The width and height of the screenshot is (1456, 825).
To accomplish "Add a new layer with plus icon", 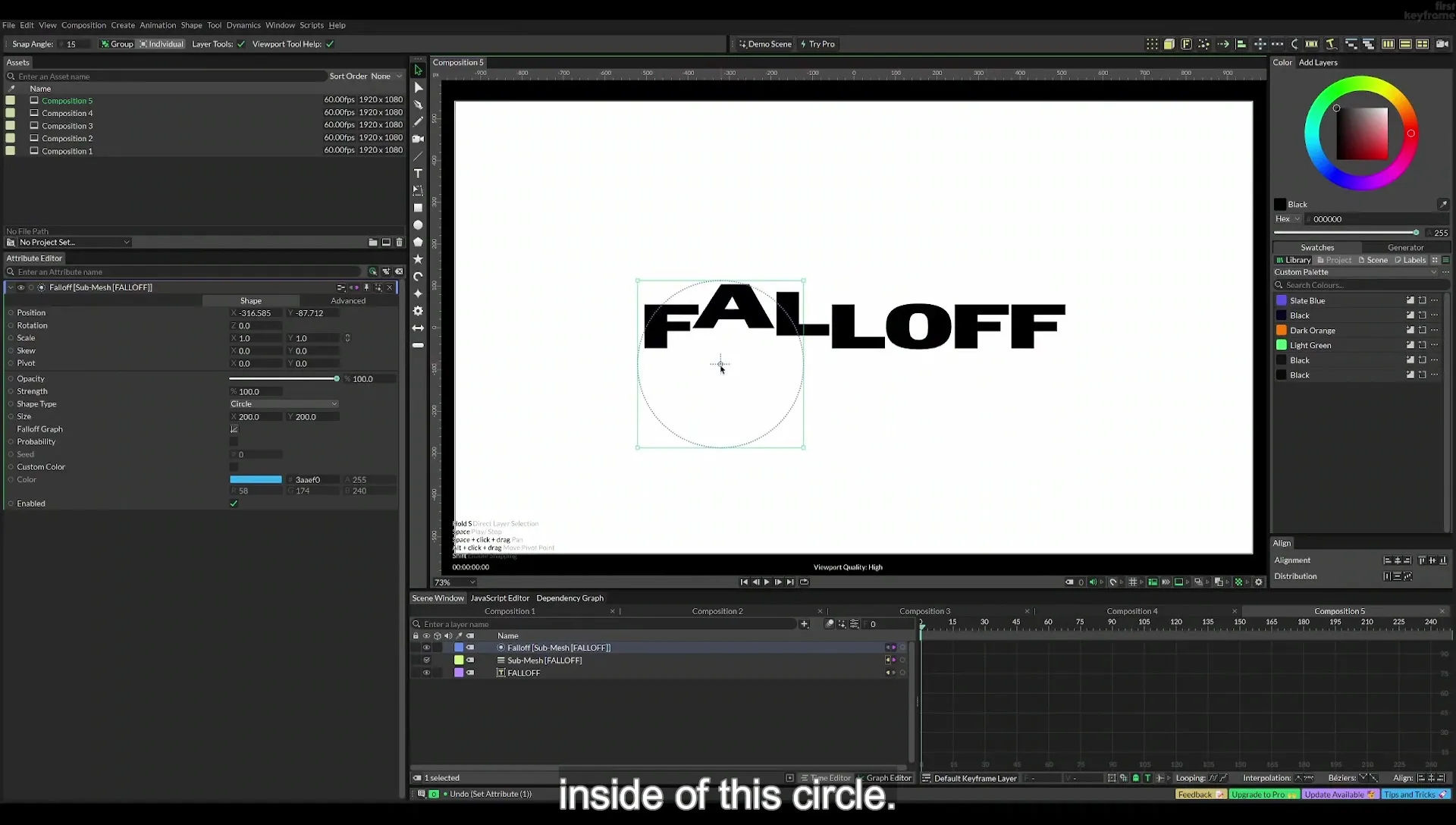I will 804,624.
